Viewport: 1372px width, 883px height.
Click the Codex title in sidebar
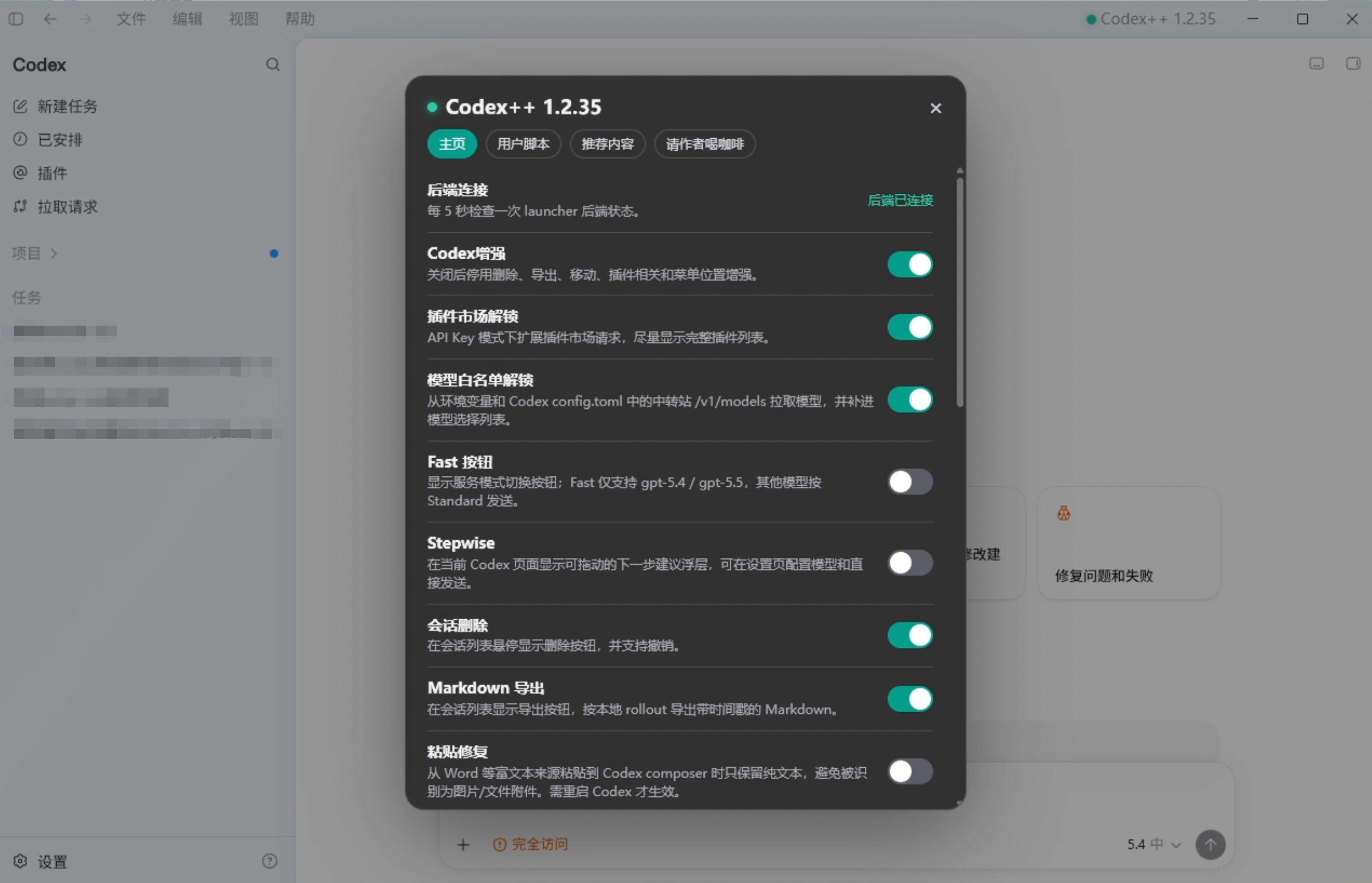40,65
